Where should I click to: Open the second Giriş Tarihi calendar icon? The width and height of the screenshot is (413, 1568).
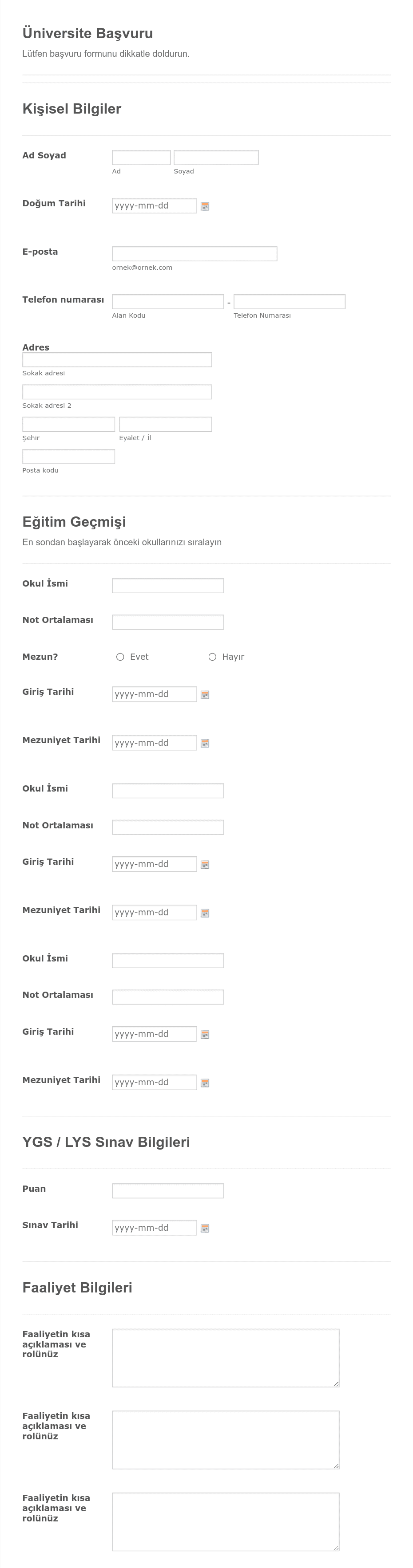tap(205, 864)
